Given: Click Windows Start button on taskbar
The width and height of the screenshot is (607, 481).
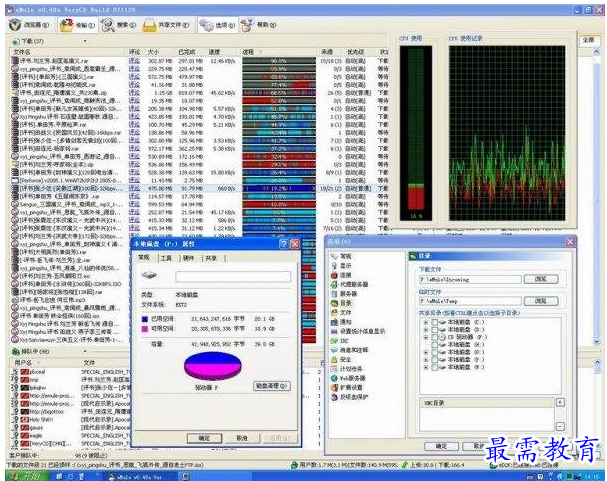Looking at the screenshot, I should pyautogui.click(x=26, y=476).
